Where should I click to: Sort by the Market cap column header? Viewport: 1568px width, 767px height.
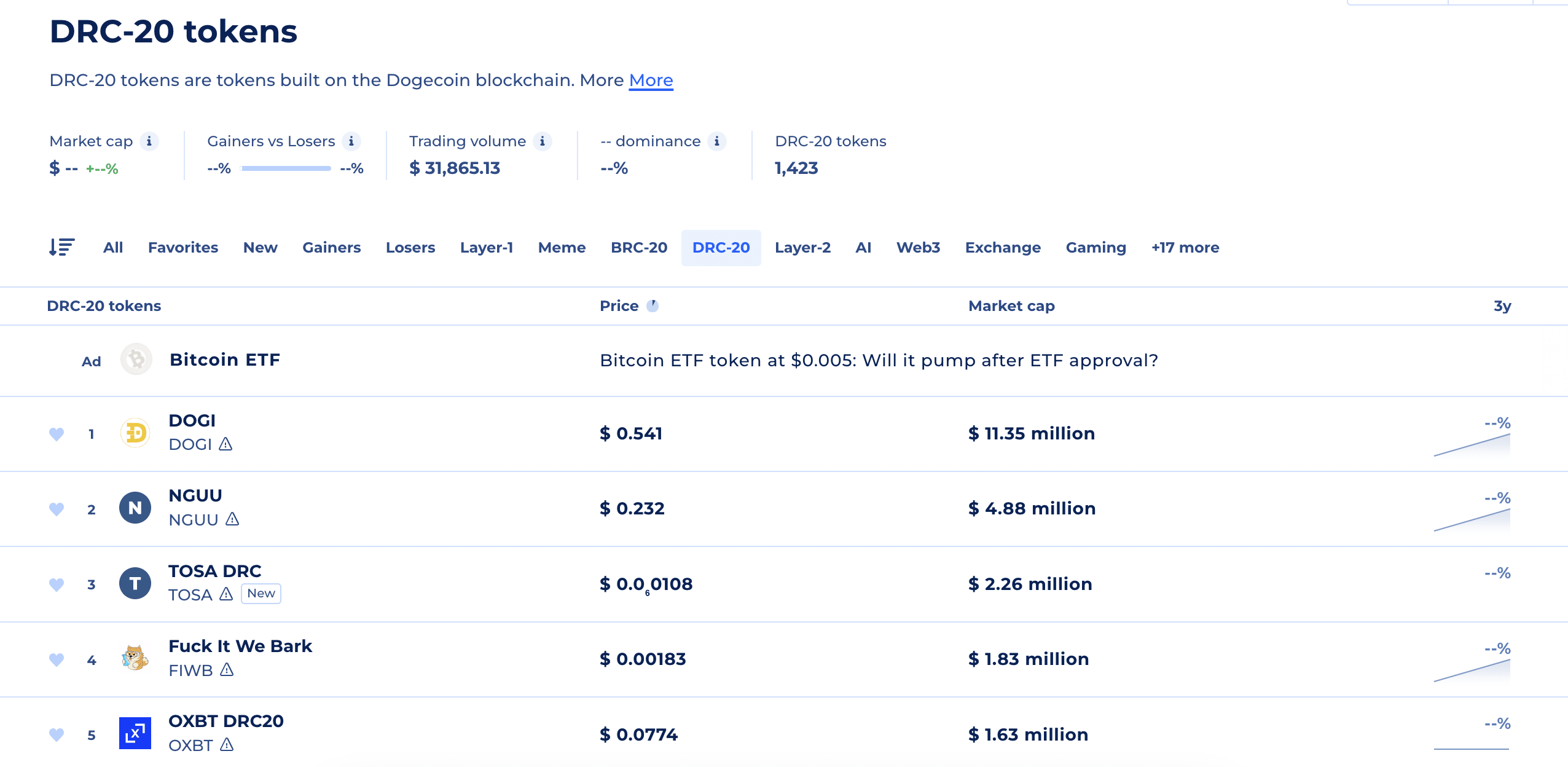pos(1011,306)
